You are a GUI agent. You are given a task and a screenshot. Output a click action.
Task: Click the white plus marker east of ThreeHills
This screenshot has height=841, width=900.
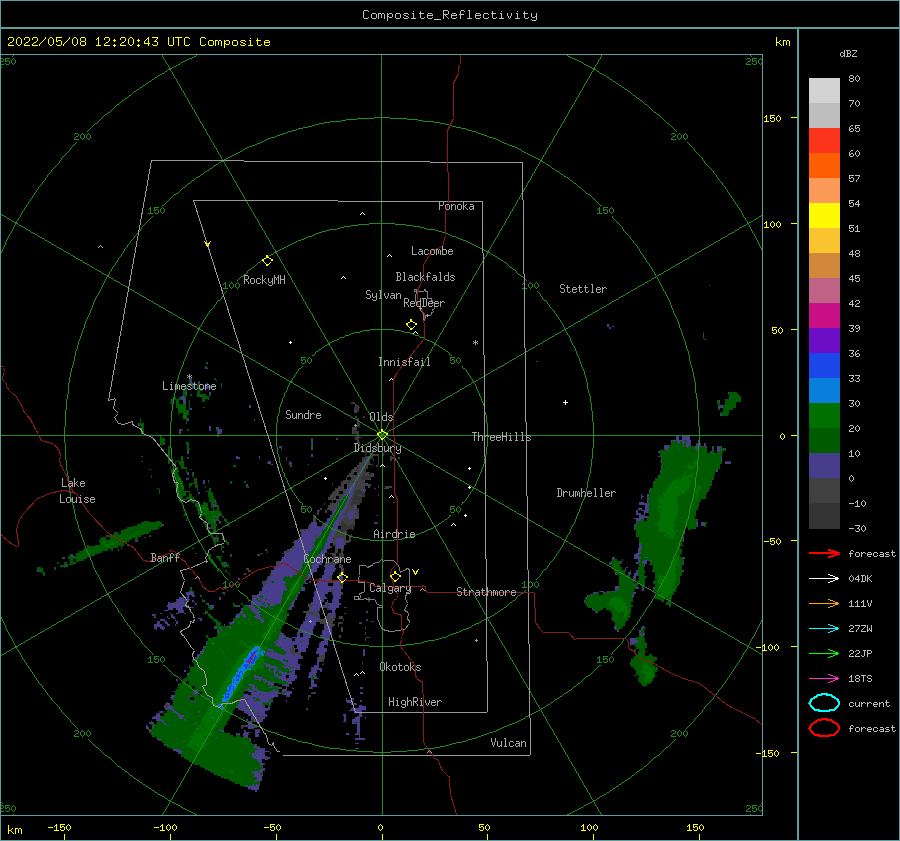565,402
